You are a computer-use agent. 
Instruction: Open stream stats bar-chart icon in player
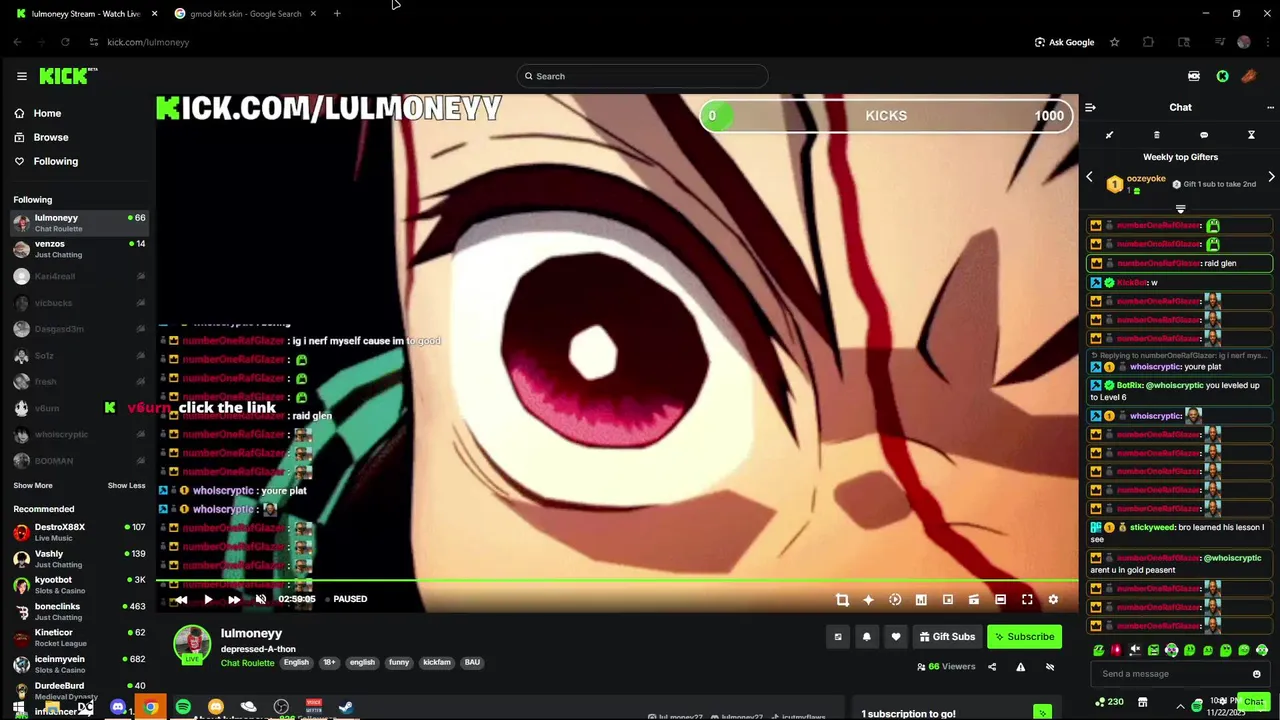tap(921, 600)
